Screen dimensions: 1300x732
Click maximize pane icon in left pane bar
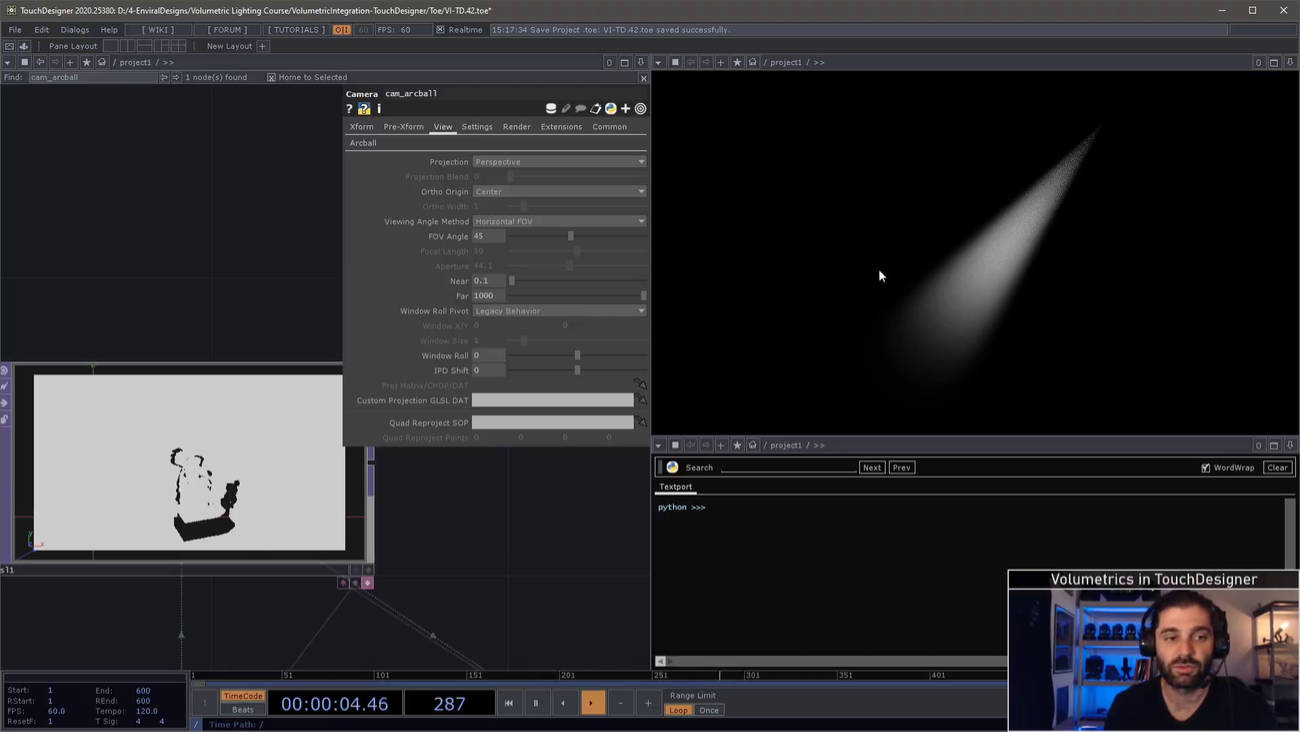(x=625, y=62)
